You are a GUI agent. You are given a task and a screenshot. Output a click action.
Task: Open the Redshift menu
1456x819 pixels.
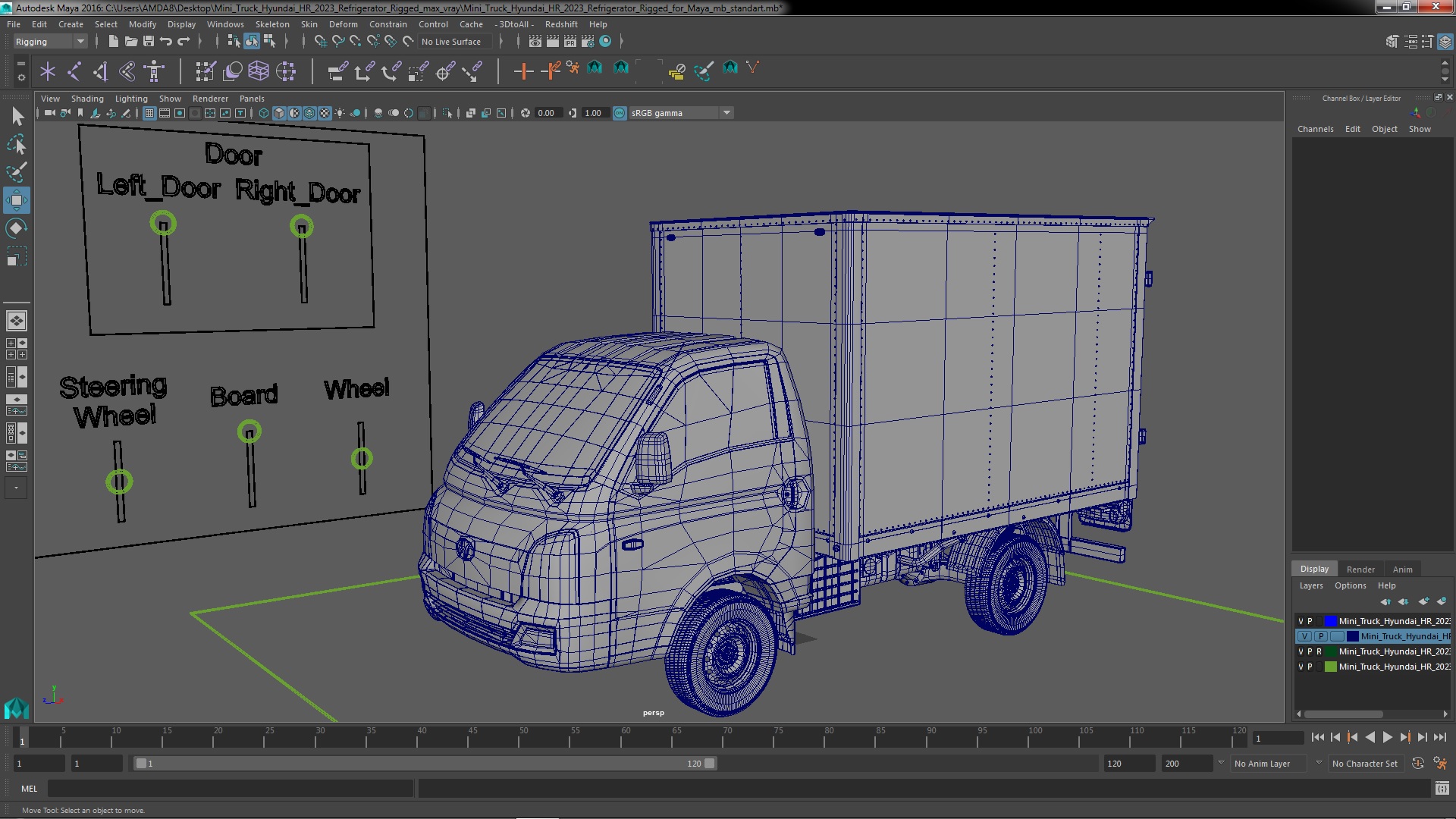point(561,24)
